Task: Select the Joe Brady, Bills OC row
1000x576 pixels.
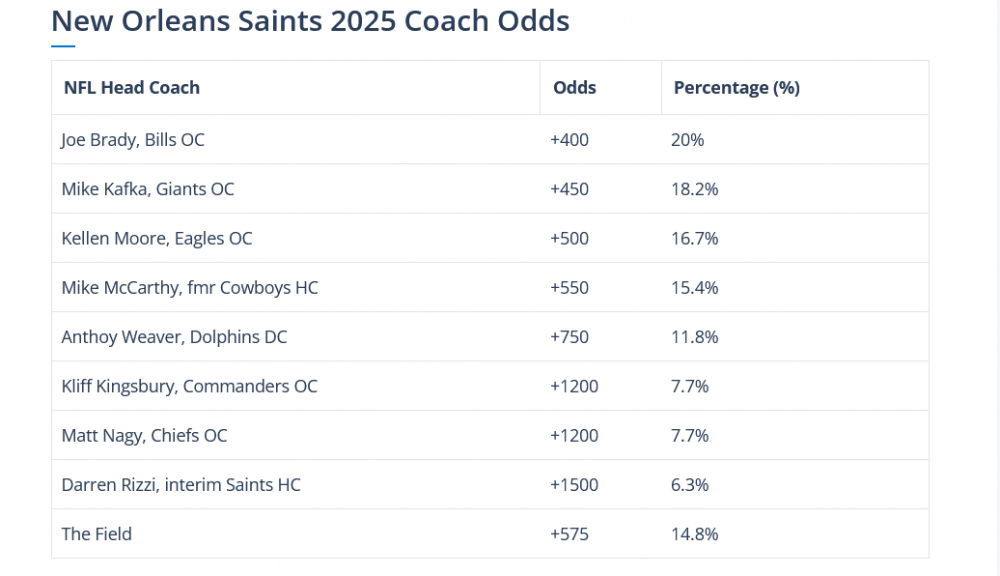Action: click(133, 140)
